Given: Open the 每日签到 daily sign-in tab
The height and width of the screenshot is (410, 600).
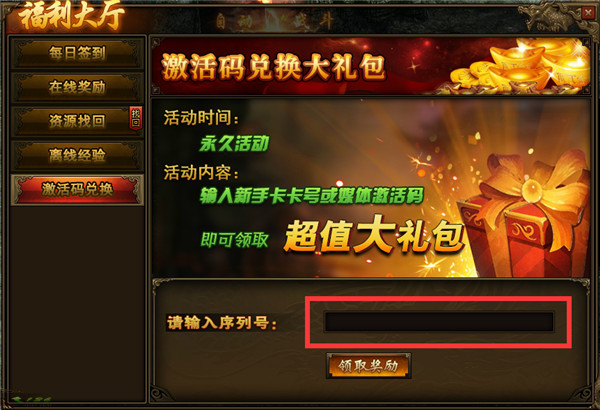Looking at the screenshot, I should pyautogui.click(x=77, y=53).
